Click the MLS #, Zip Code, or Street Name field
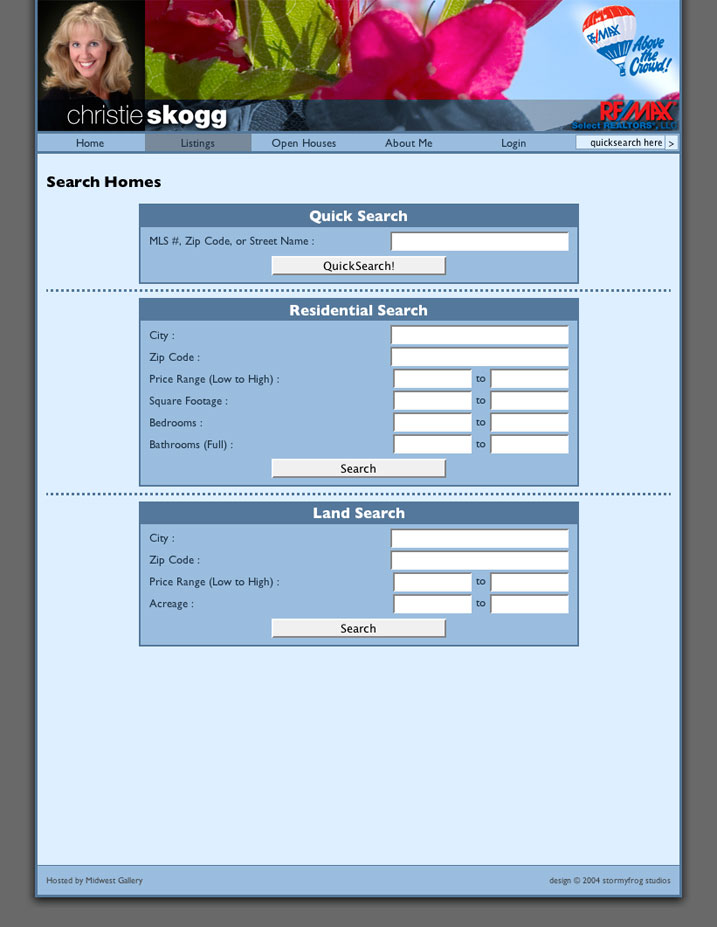The image size is (717, 927). 479,241
